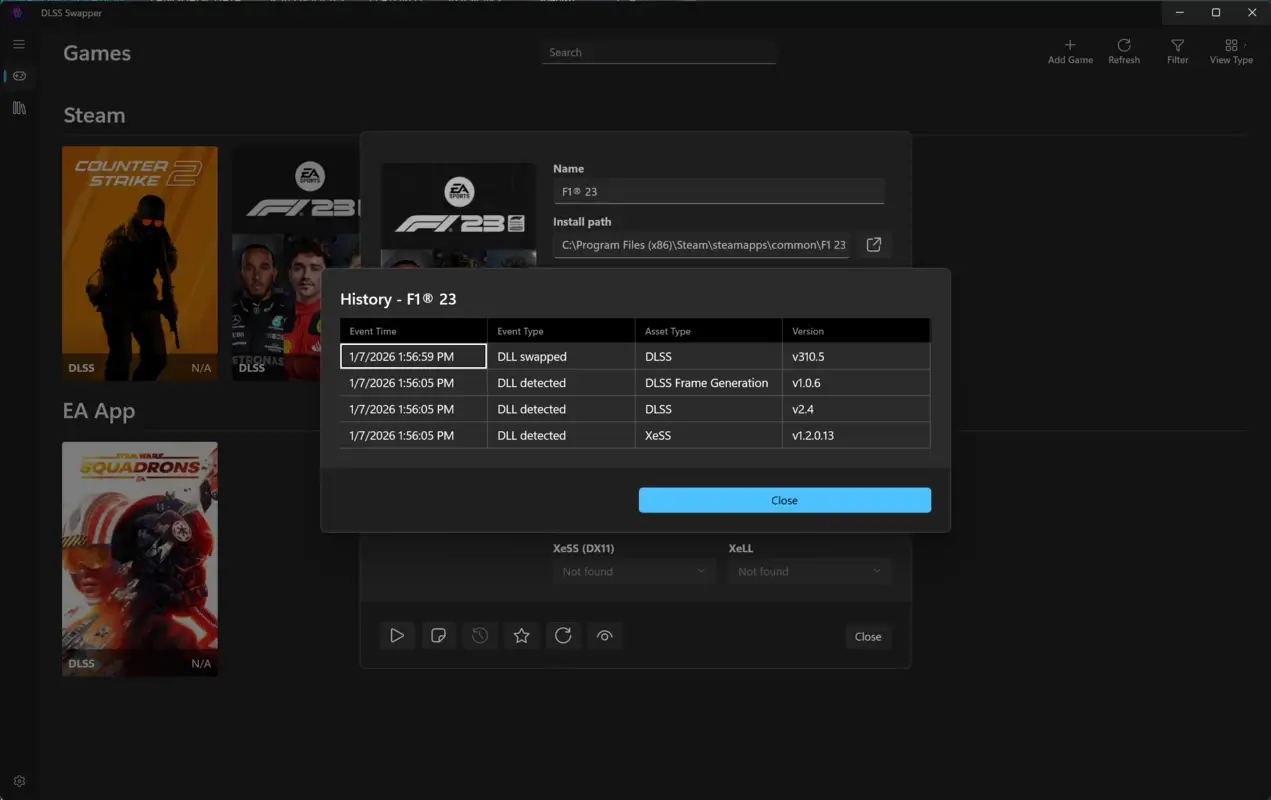Launch F1 23 with the play icon
The height and width of the screenshot is (800, 1271).
coord(397,635)
